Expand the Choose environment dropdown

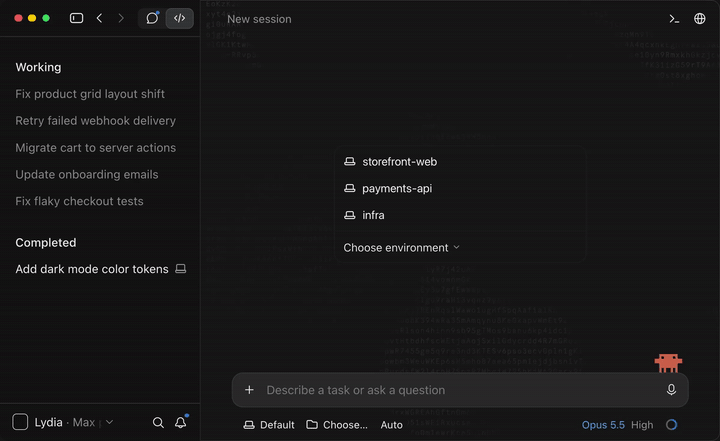(401, 248)
